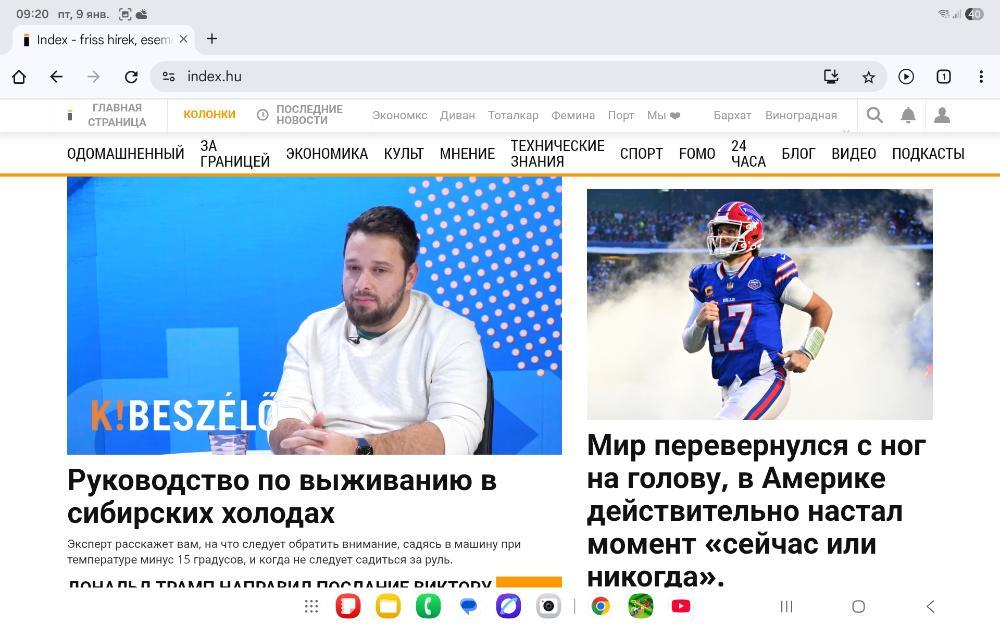Open notifications via the bell icon
Viewport: 1000px width, 625px height.
click(908, 115)
